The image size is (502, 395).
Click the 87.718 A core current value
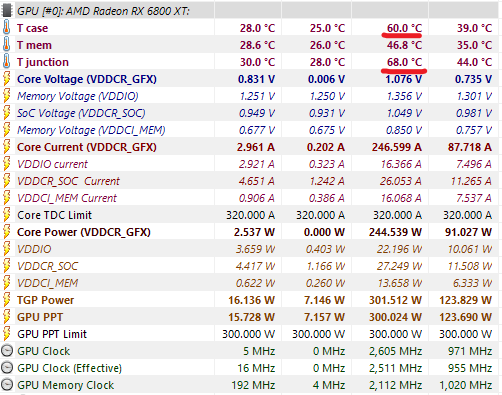(470, 147)
